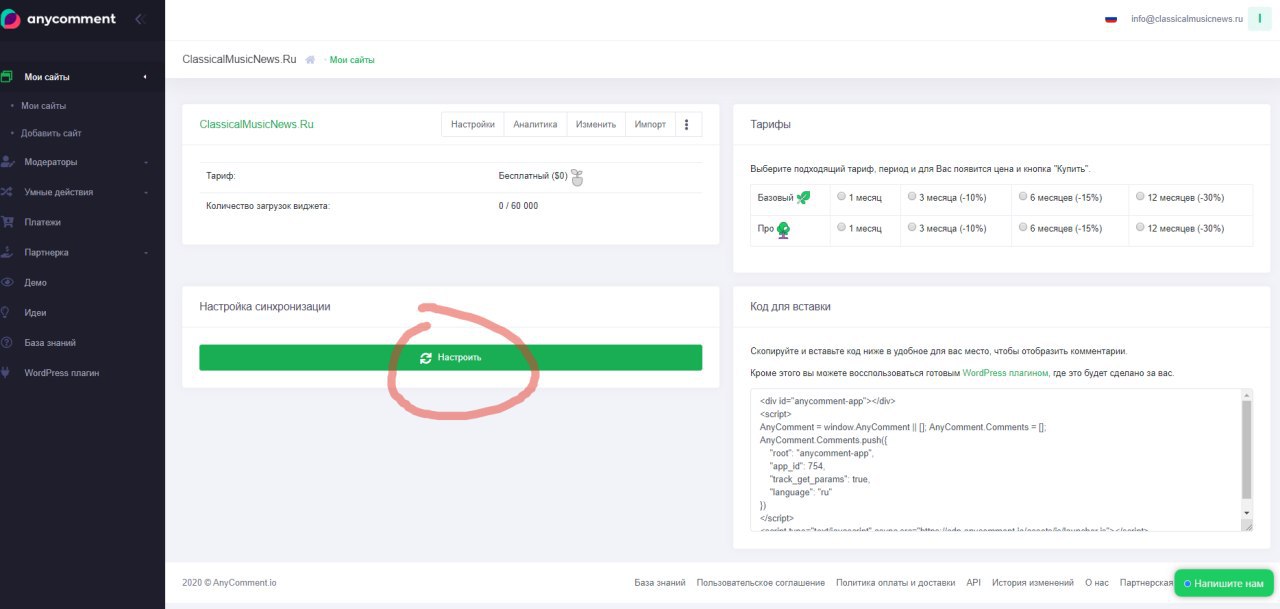Click the Russian flag language icon

(1111, 19)
